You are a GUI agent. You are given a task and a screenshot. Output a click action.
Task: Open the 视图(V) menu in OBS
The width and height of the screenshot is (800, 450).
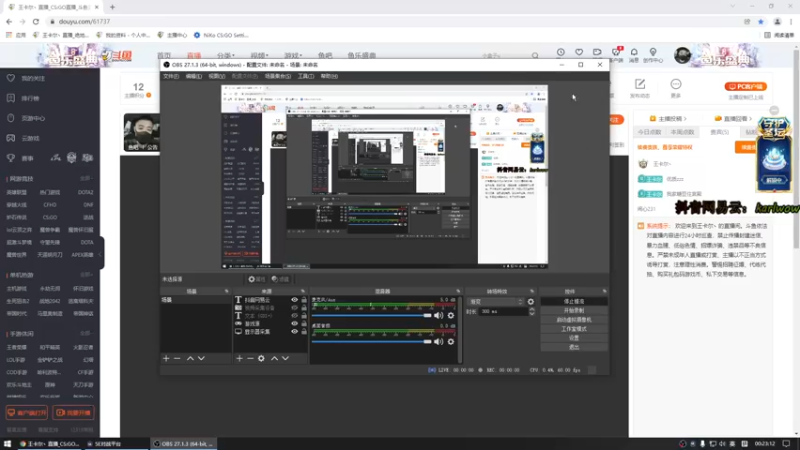216,76
